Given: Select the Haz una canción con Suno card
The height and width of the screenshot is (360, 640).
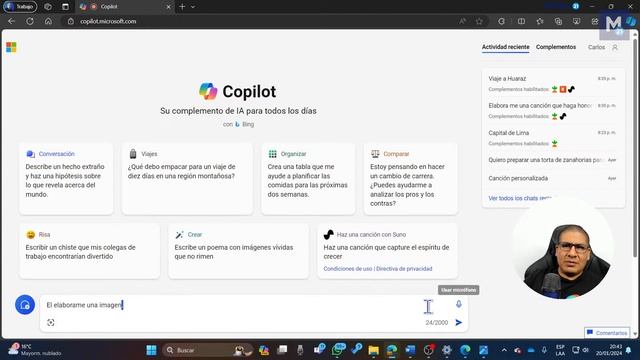Looking at the screenshot, I should click(x=387, y=251).
